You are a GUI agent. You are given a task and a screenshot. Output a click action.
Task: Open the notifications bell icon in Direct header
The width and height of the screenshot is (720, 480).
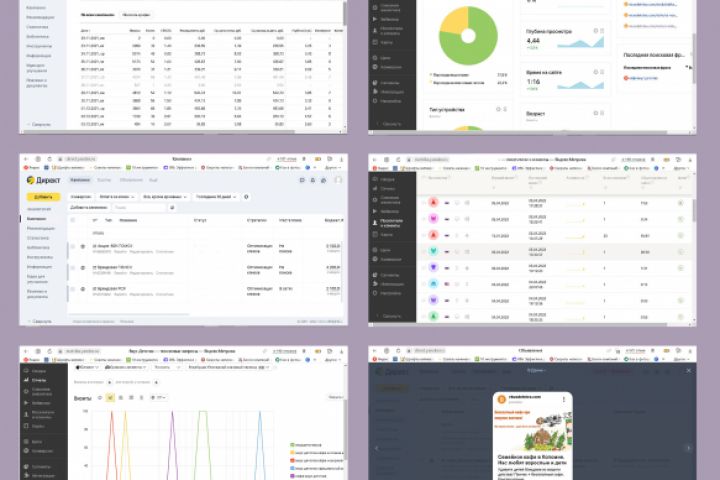(313, 180)
